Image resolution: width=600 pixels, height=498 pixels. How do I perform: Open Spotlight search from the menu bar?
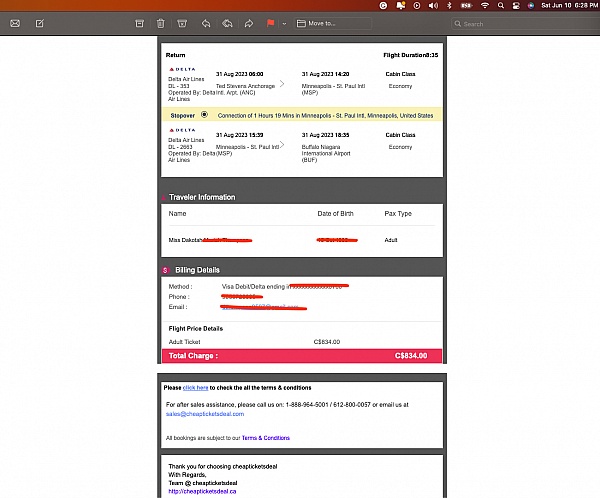pos(501,5)
